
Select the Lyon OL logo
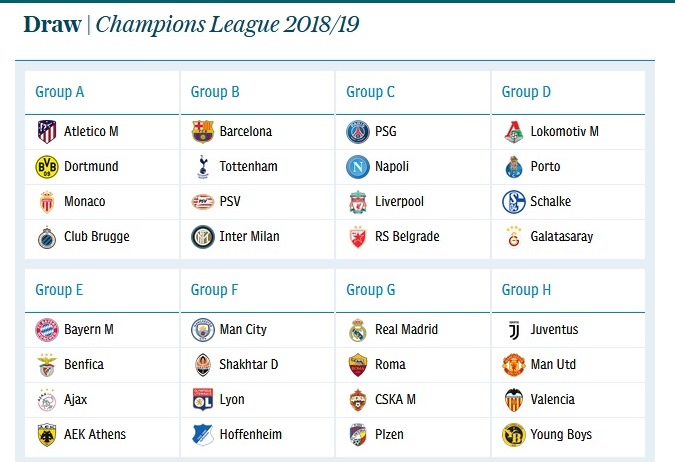click(203, 399)
